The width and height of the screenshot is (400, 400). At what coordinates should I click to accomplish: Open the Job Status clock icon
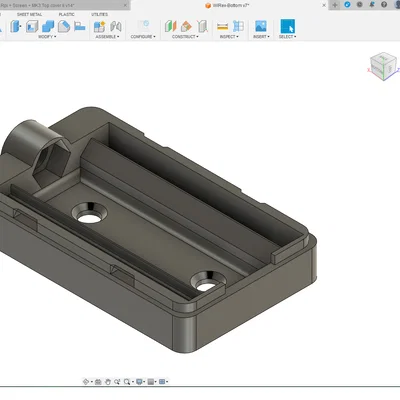(359, 5)
